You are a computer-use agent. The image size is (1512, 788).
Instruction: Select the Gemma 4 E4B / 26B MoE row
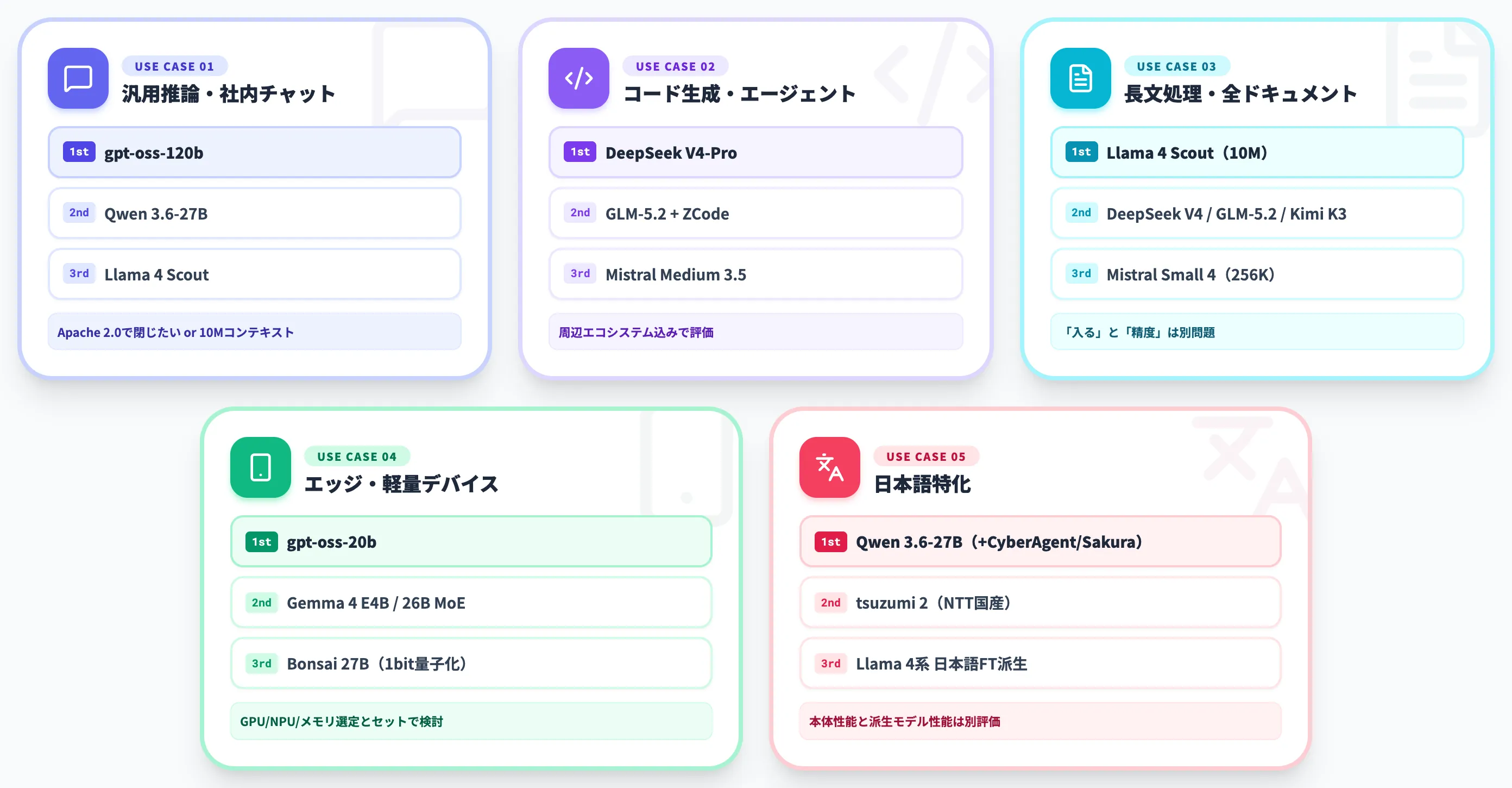[x=471, y=603]
